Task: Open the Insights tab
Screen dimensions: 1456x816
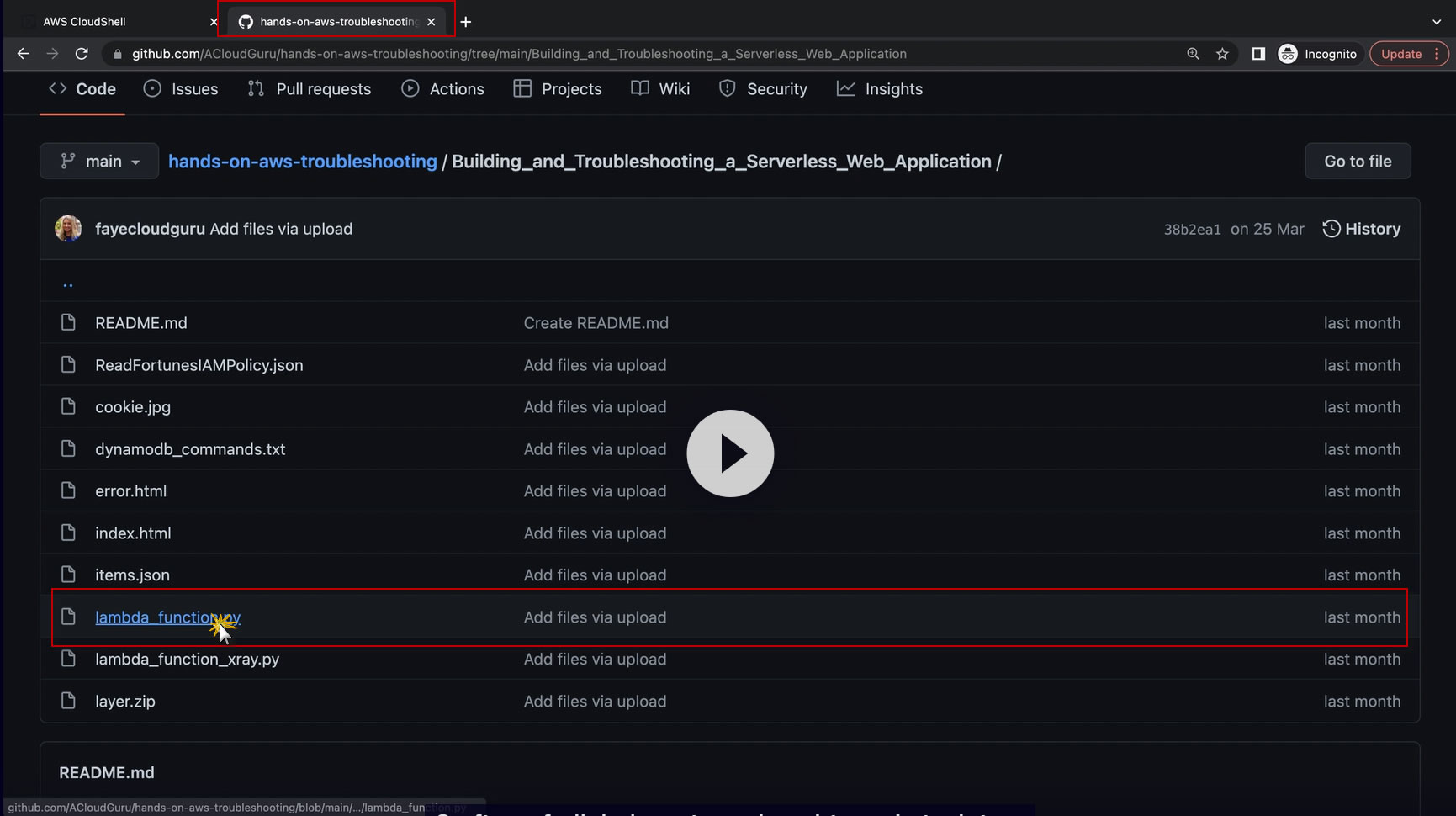Action: tap(880, 89)
